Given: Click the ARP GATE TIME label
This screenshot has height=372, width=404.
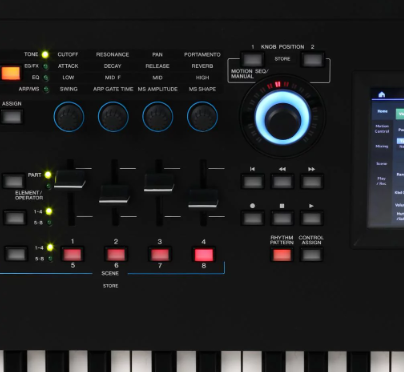Looking at the screenshot, I should coord(113,89).
